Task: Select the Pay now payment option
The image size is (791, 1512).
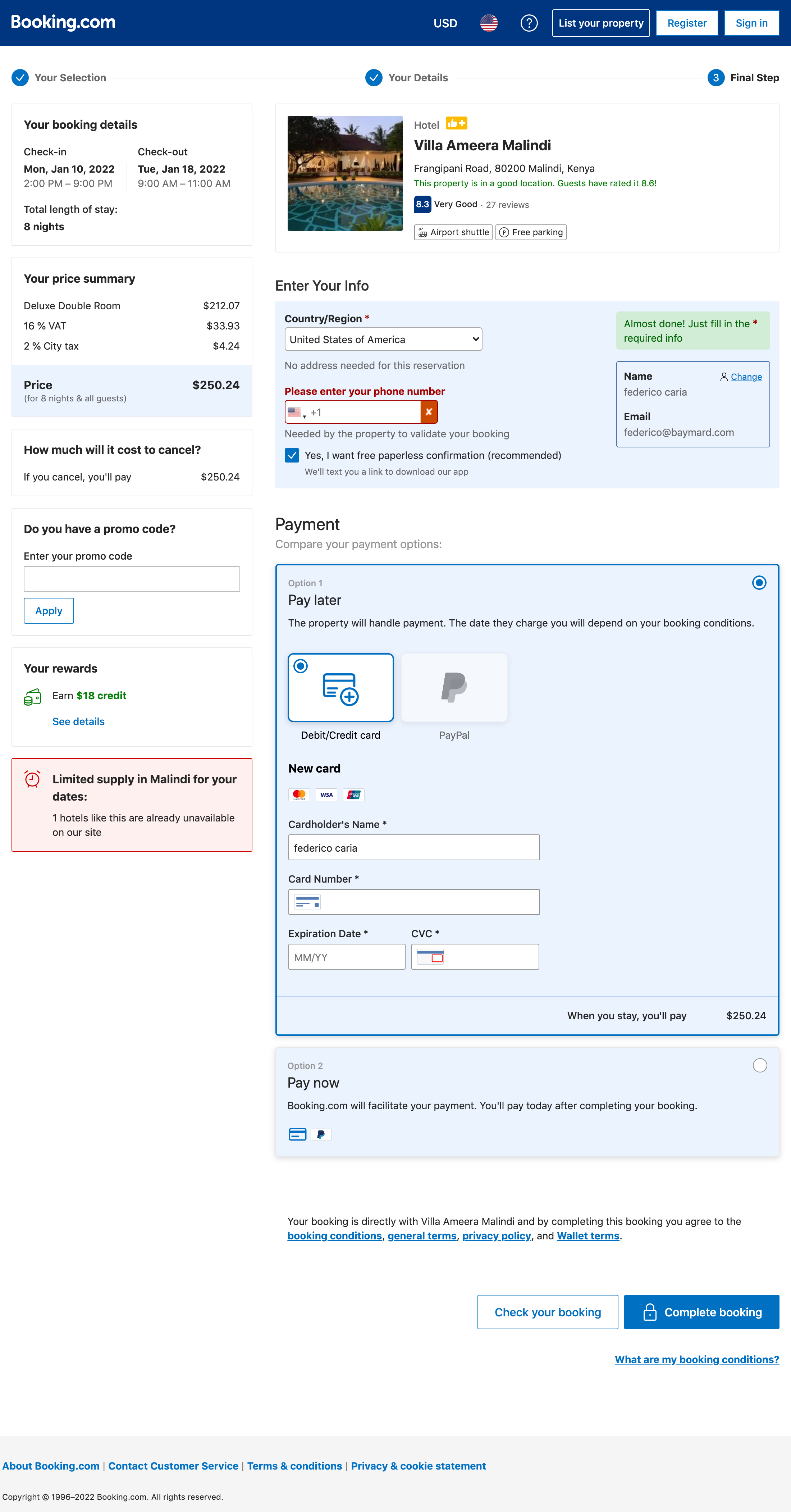Action: [x=759, y=1065]
